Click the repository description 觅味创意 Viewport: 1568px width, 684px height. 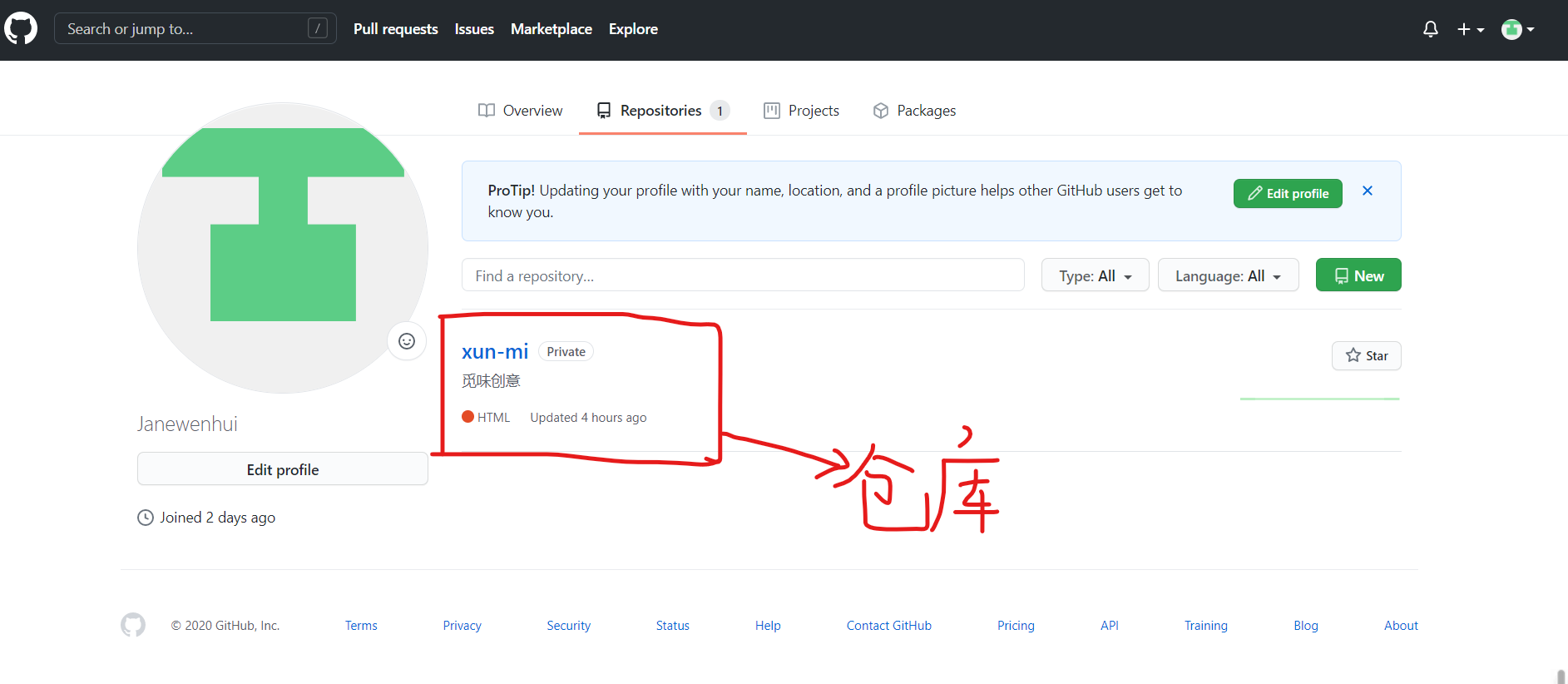click(x=492, y=381)
